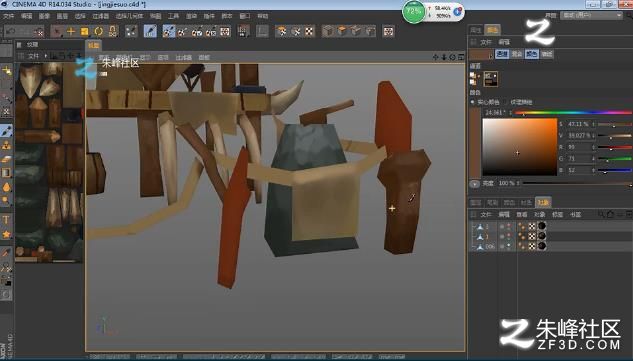Click the rainbow hue slider

[x=573, y=113]
